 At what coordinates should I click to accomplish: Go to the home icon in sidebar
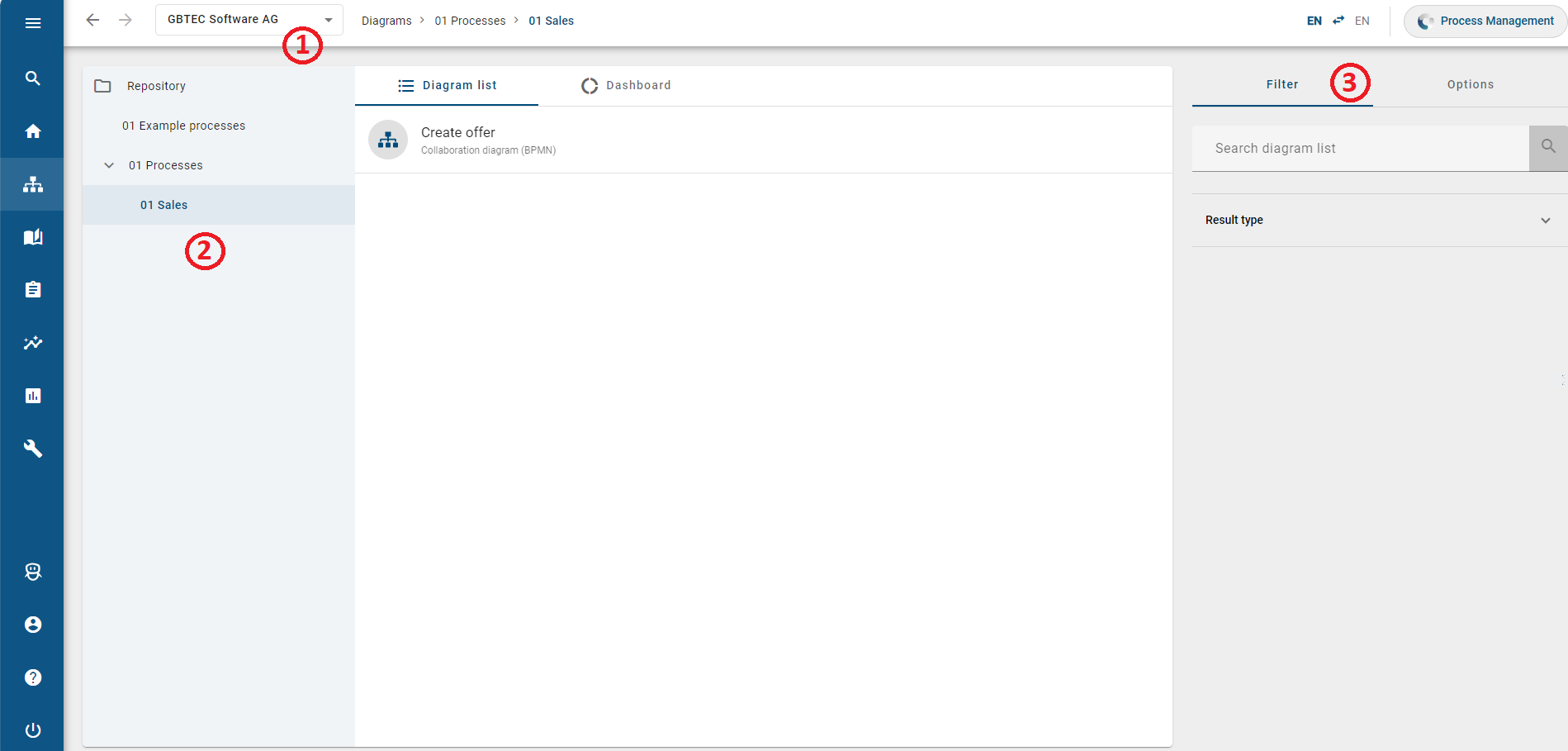(x=33, y=131)
